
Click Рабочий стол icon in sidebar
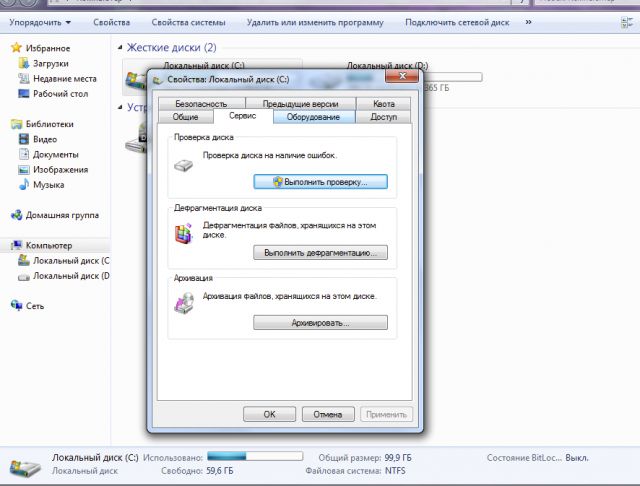[x=24, y=93]
